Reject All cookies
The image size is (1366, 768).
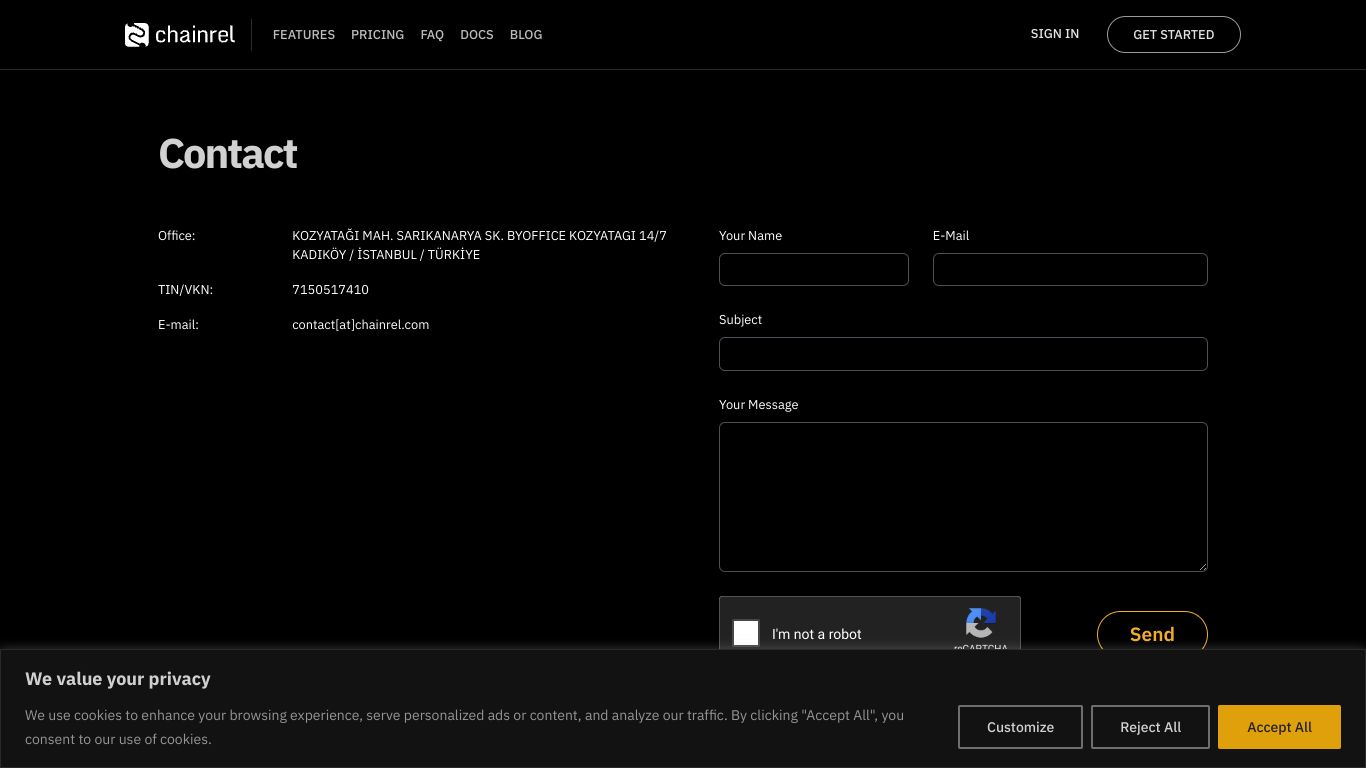pyautogui.click(x=1150, y=727)
